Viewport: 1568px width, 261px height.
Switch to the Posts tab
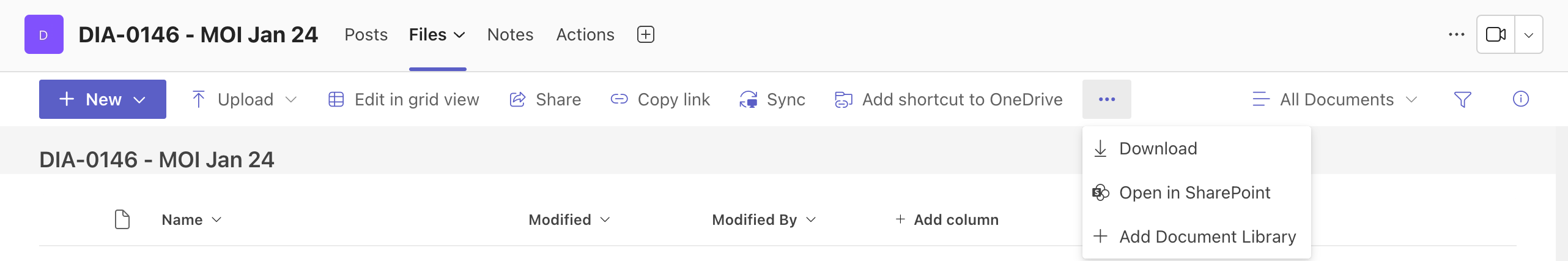coord(366,34)
